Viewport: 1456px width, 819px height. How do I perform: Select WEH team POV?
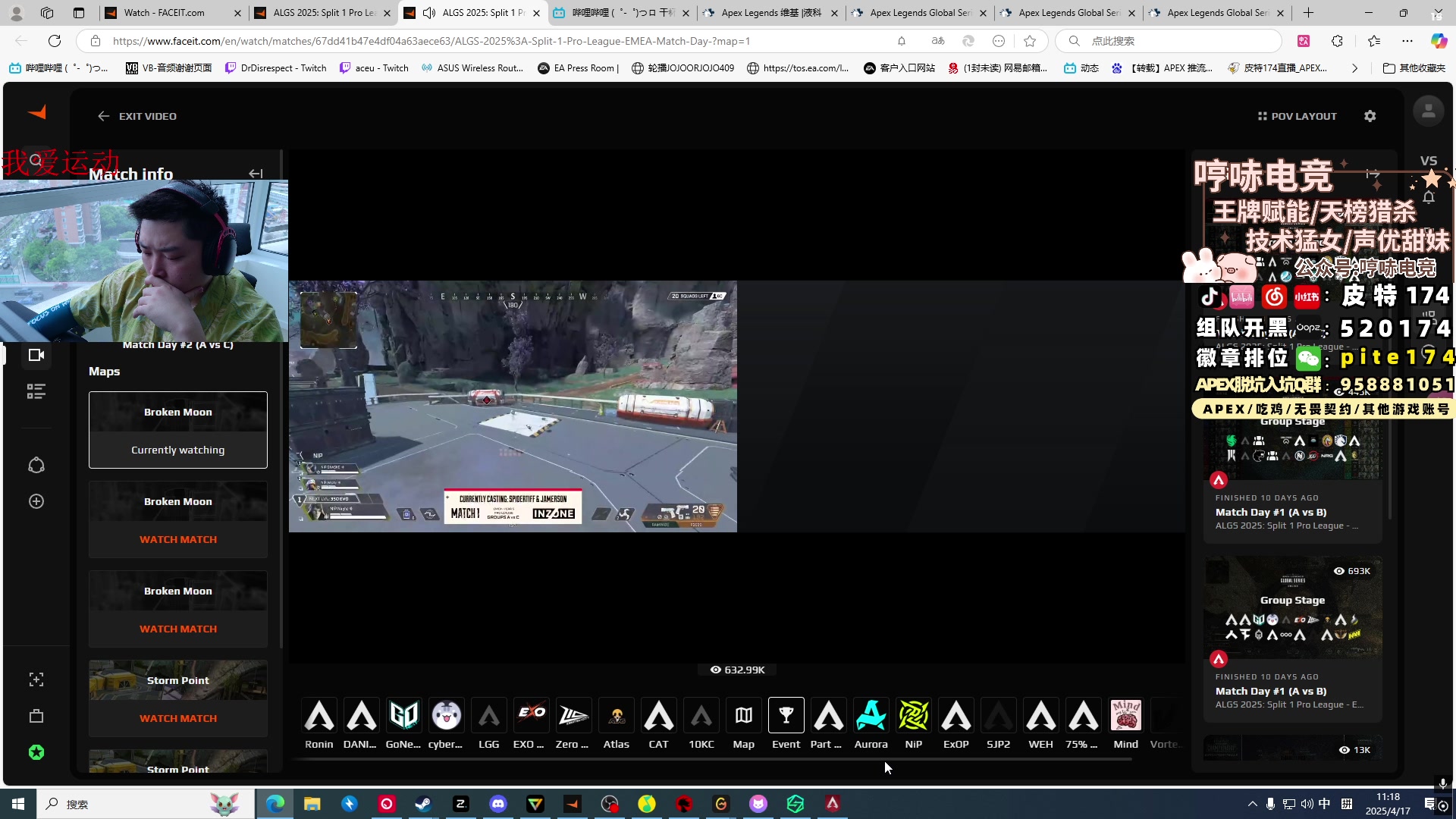tap(1041, 723)
